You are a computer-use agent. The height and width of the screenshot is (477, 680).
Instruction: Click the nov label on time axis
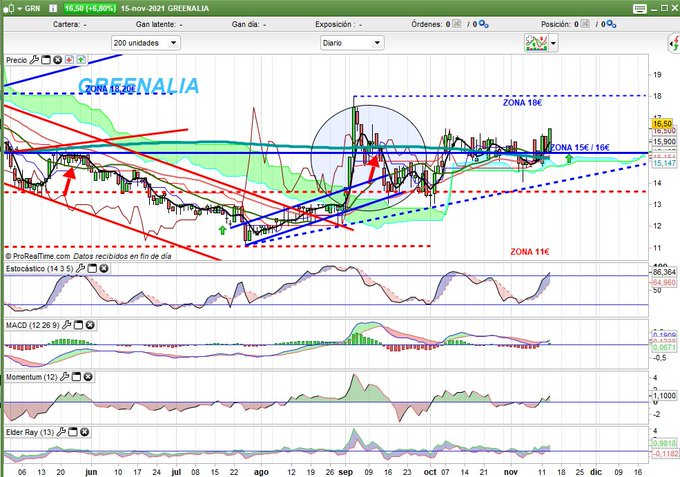(511, 472)
